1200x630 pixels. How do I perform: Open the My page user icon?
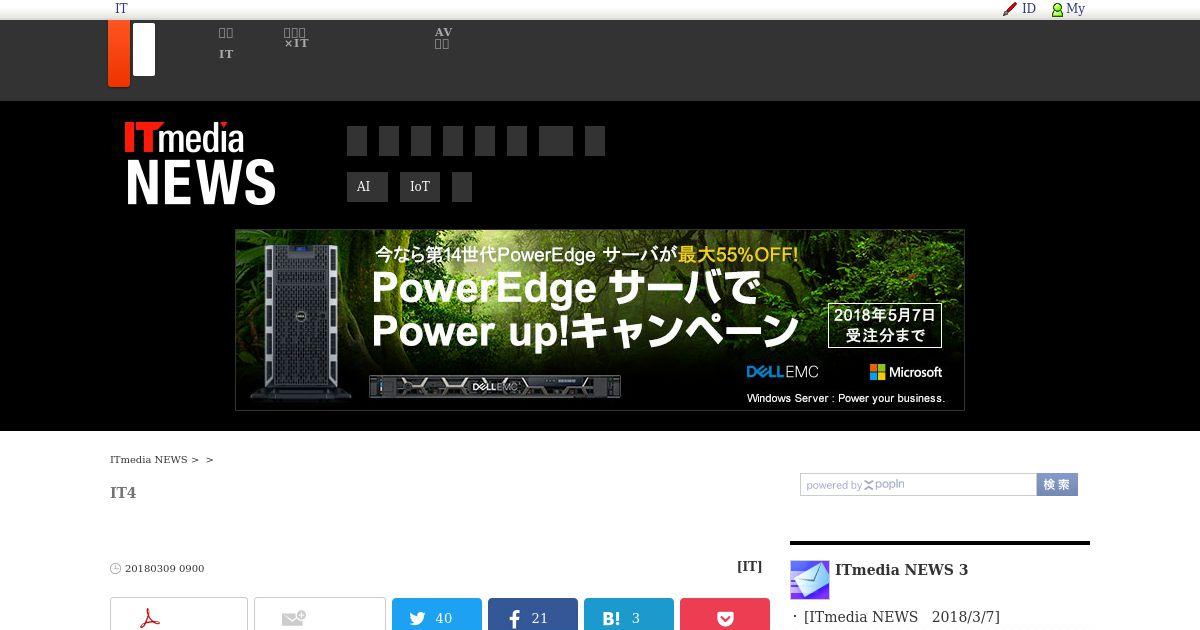(x=1057, y=10)
